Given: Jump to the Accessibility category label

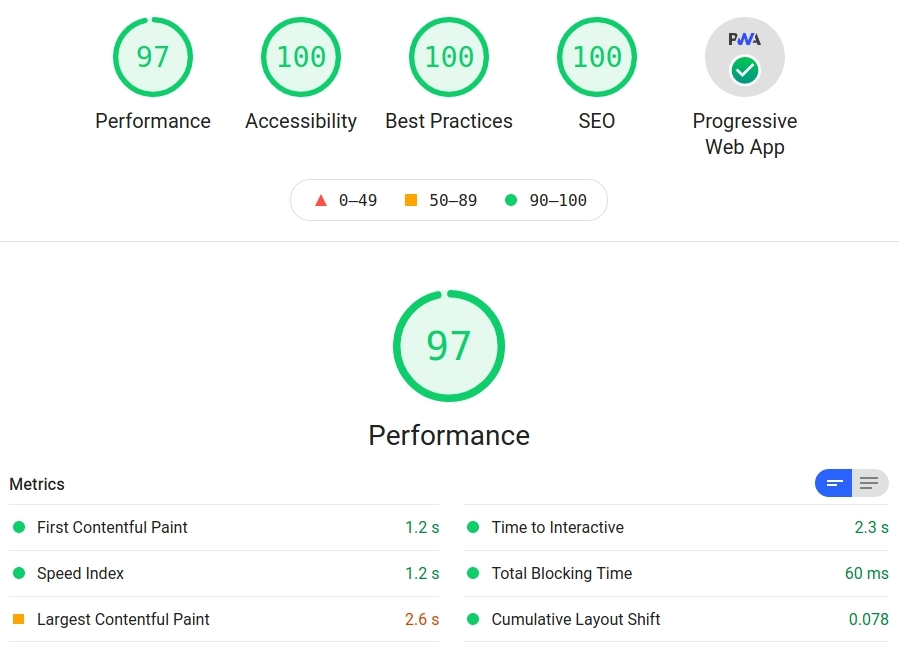Looking at the screenshot, I should pyautogui.click(x=301, y=121).
